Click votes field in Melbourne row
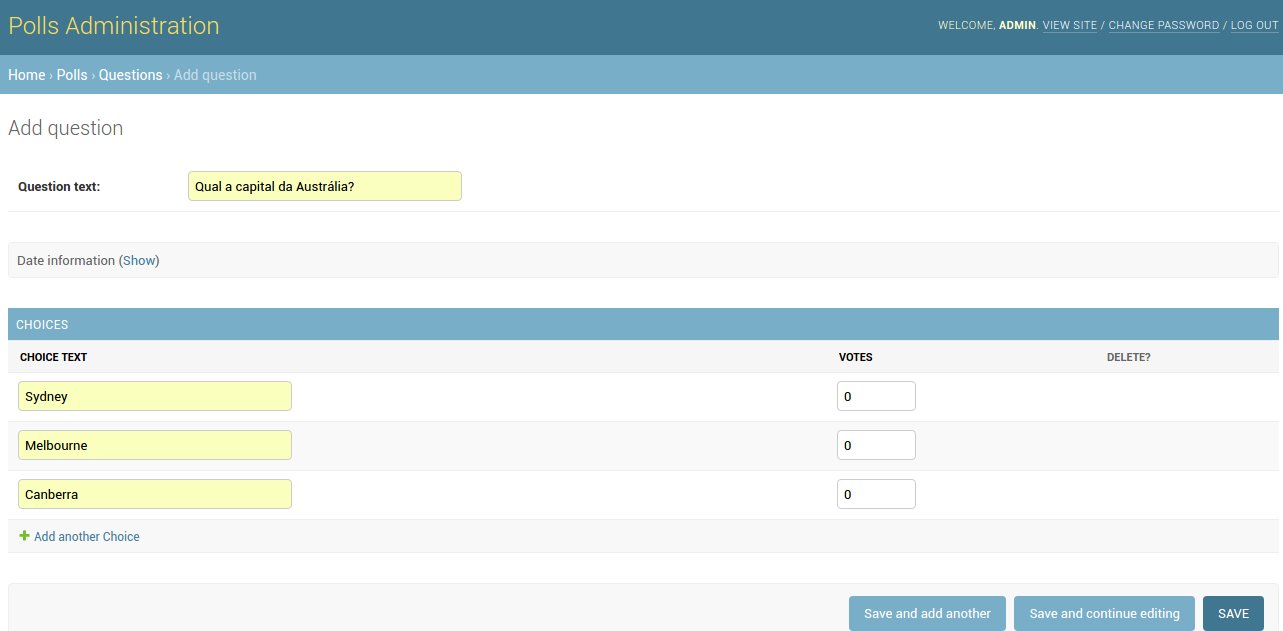The image size is (1283, 631). click(876, 445)
